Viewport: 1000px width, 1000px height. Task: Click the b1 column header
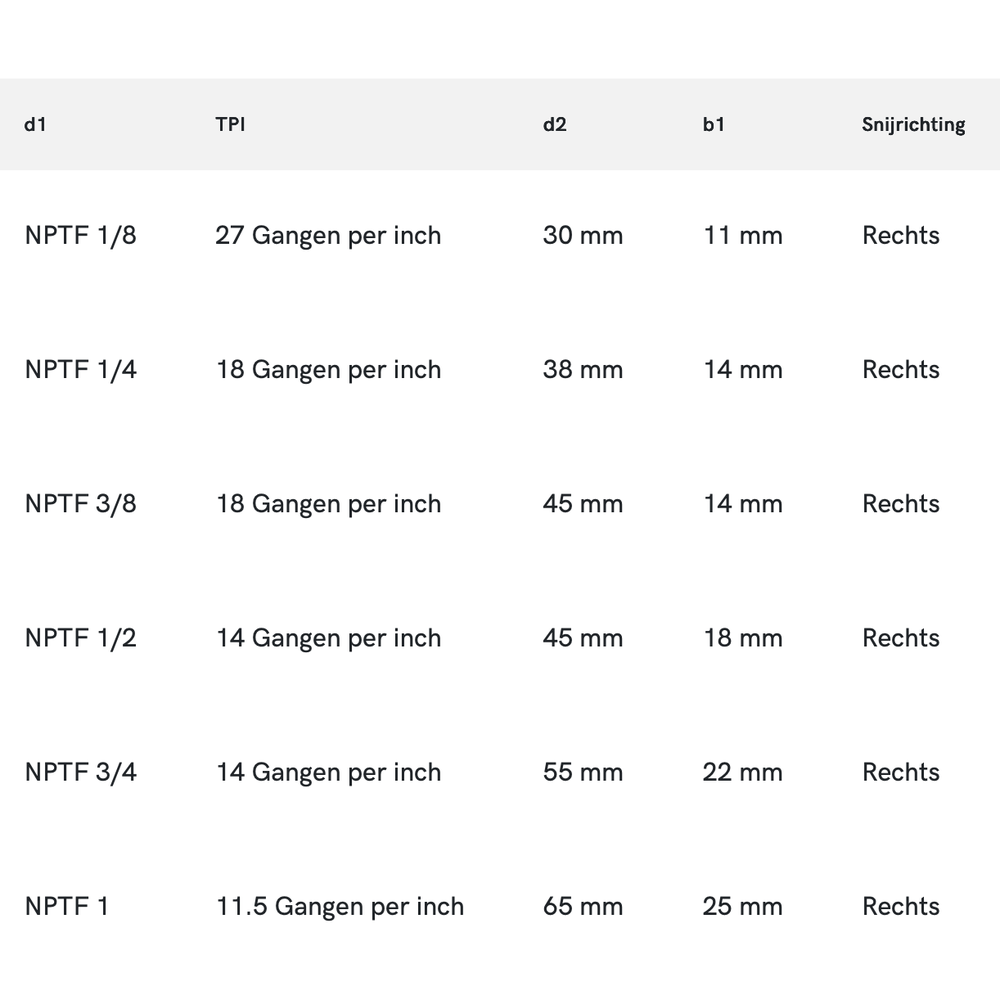(x=713, y=125)
